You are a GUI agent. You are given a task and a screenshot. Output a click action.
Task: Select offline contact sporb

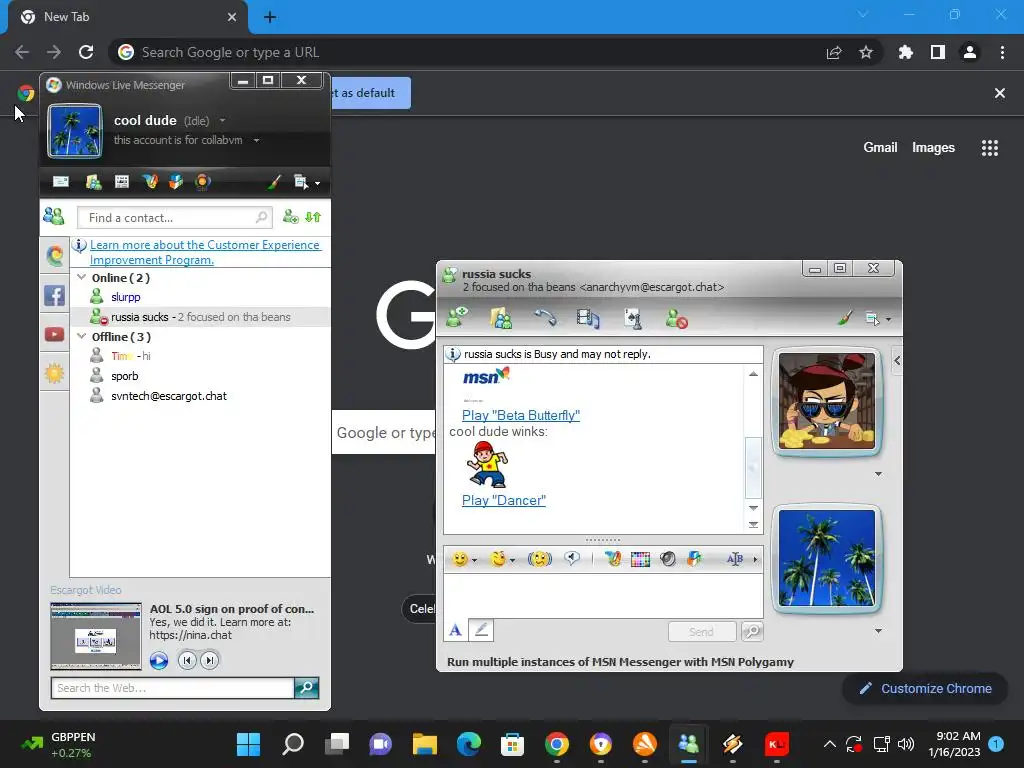click(124, 376)
